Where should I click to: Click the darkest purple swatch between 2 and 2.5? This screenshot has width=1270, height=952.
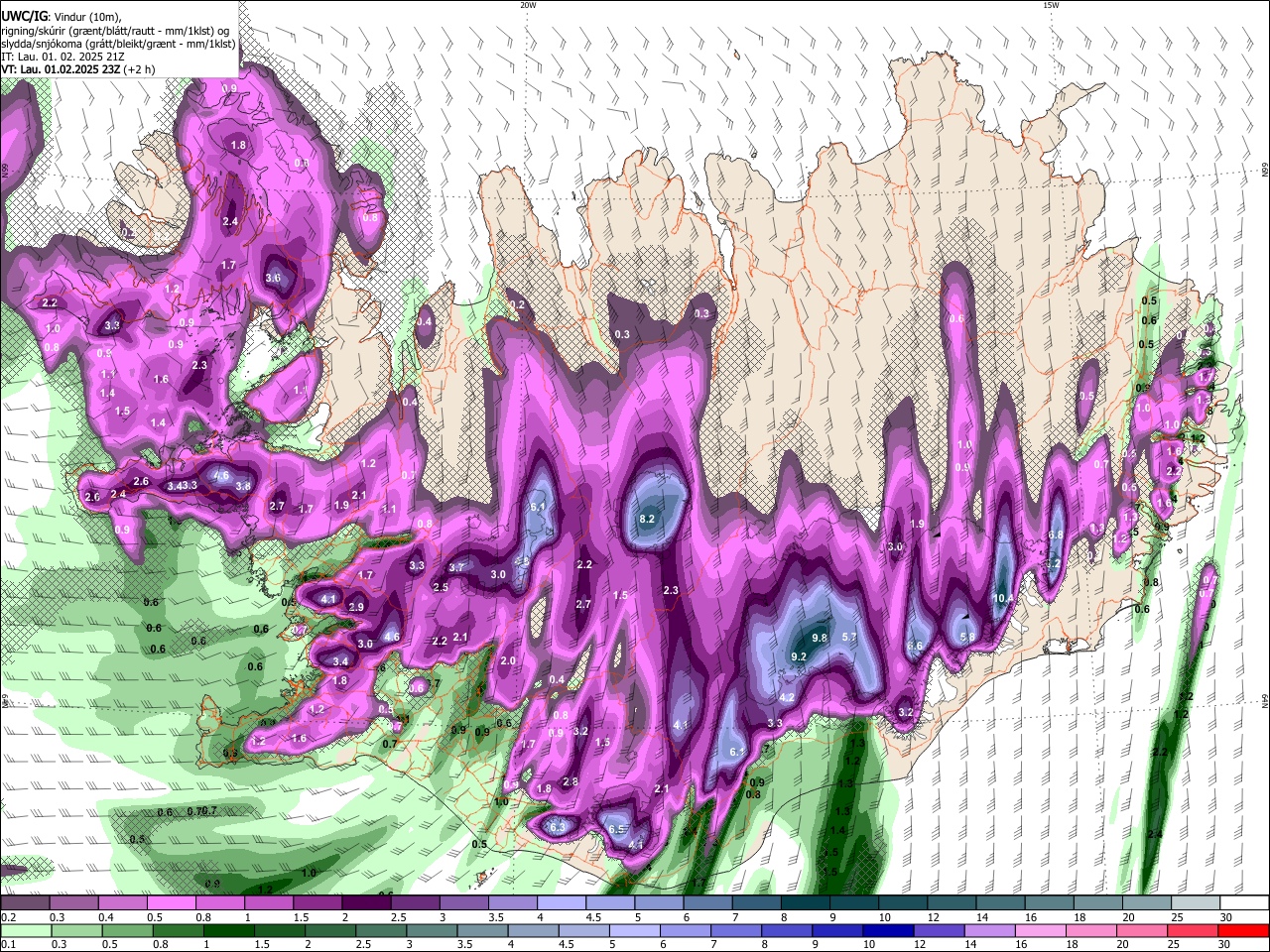(x=365, y=903)
